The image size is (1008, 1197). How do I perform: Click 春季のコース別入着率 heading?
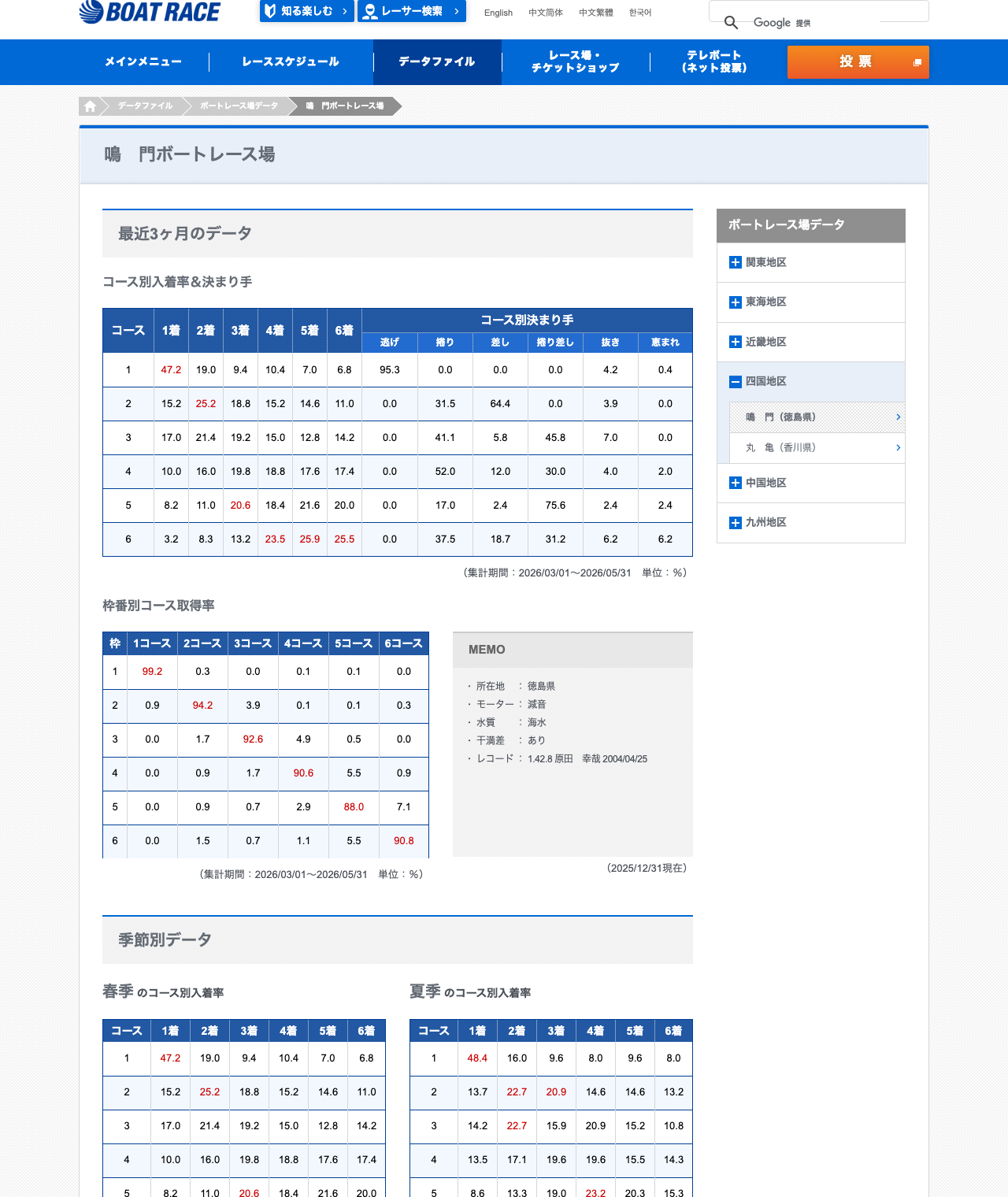163,992
